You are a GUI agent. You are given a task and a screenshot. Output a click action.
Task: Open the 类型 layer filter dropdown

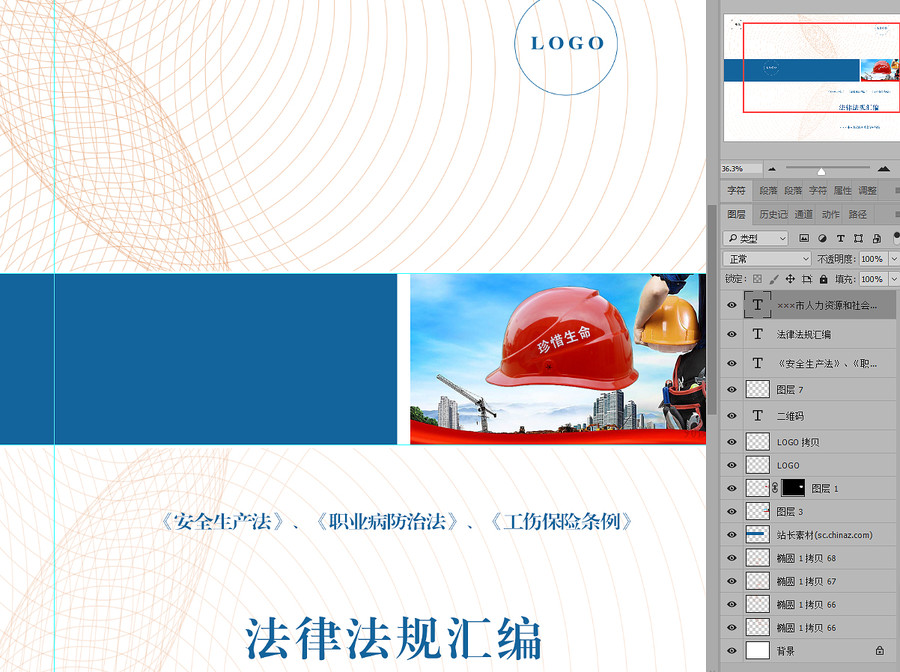point(755,238)
